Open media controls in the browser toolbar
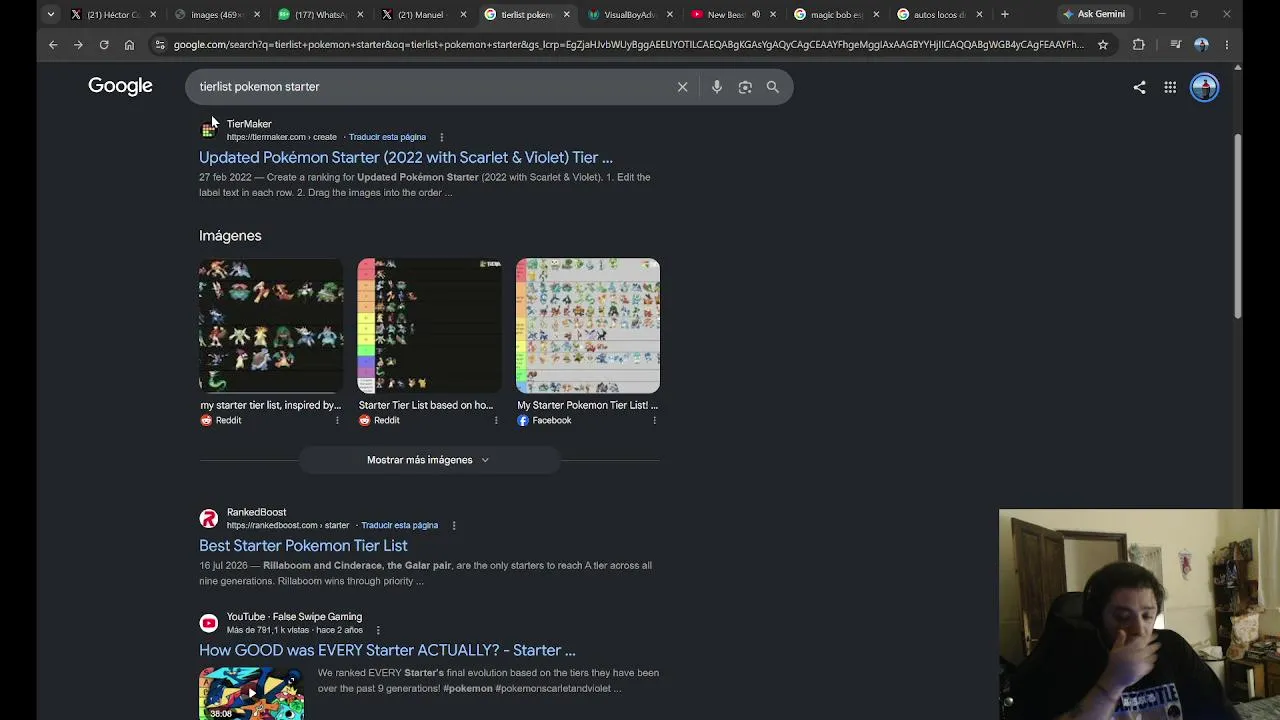This screenshot has width=1280, height=720. tap(1176, 44)
